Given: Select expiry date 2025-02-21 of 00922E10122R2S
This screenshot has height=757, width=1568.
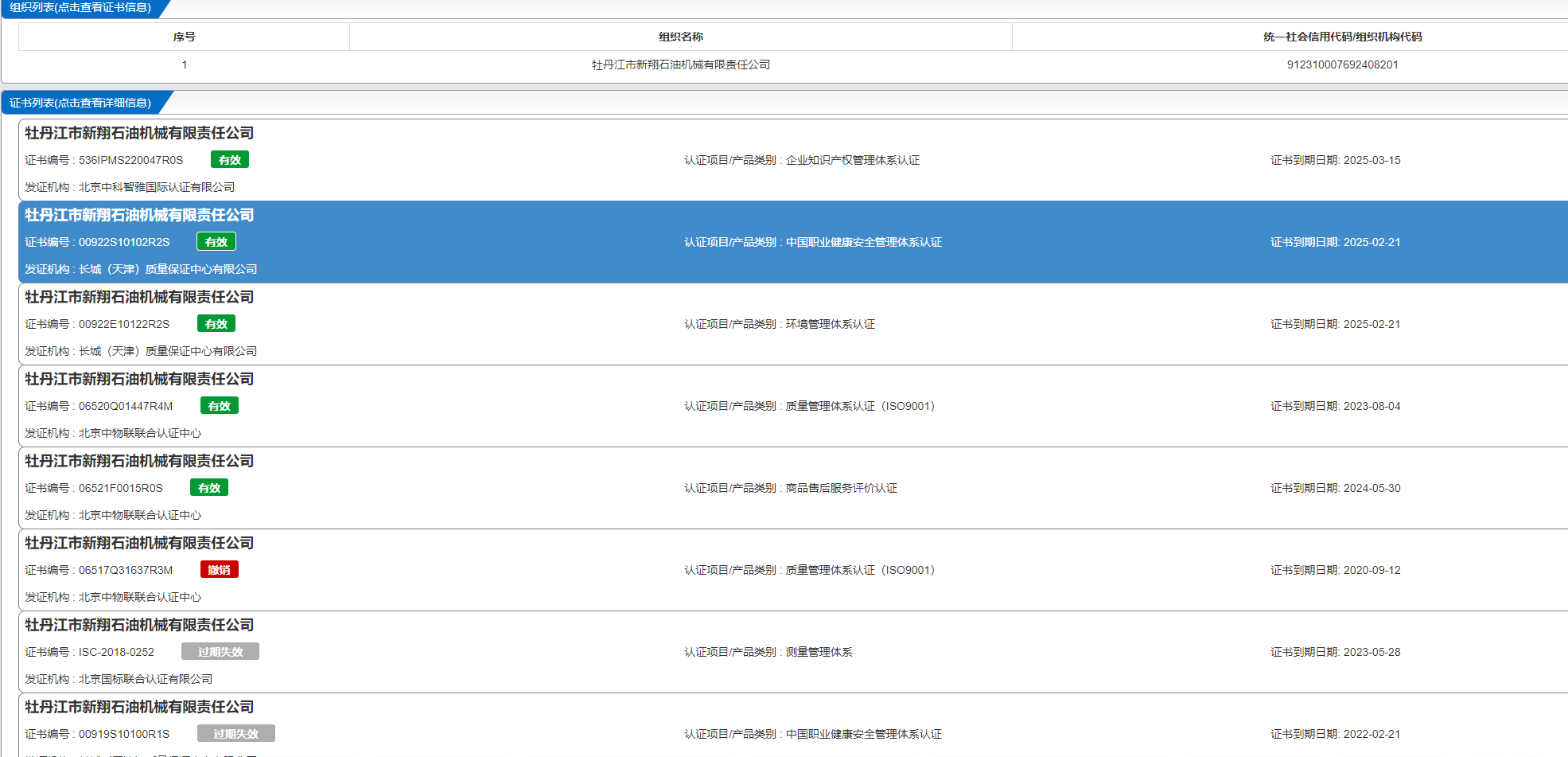Looking at the screenshot, I should (x=1372, y=324).
